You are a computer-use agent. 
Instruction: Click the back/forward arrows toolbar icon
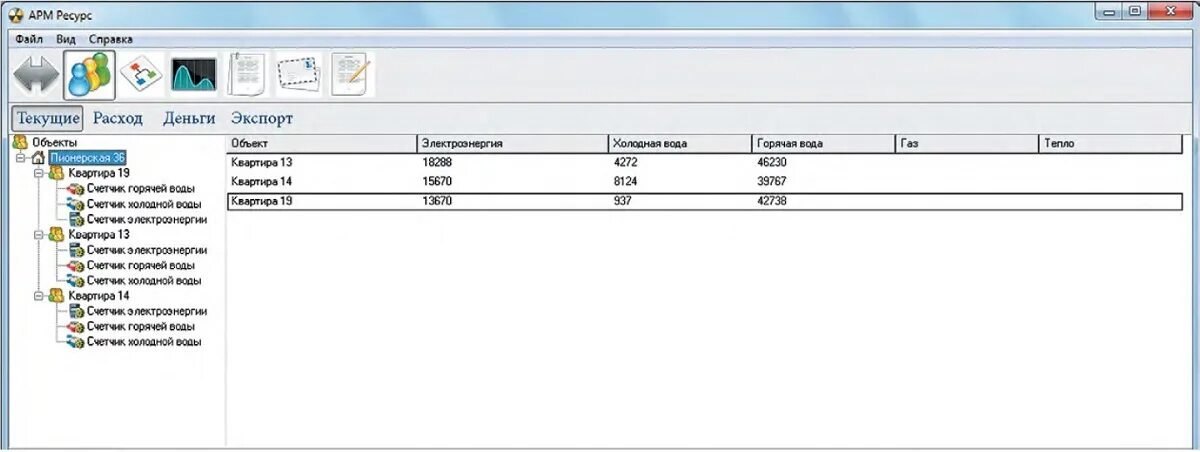click(x=37, y=76)
